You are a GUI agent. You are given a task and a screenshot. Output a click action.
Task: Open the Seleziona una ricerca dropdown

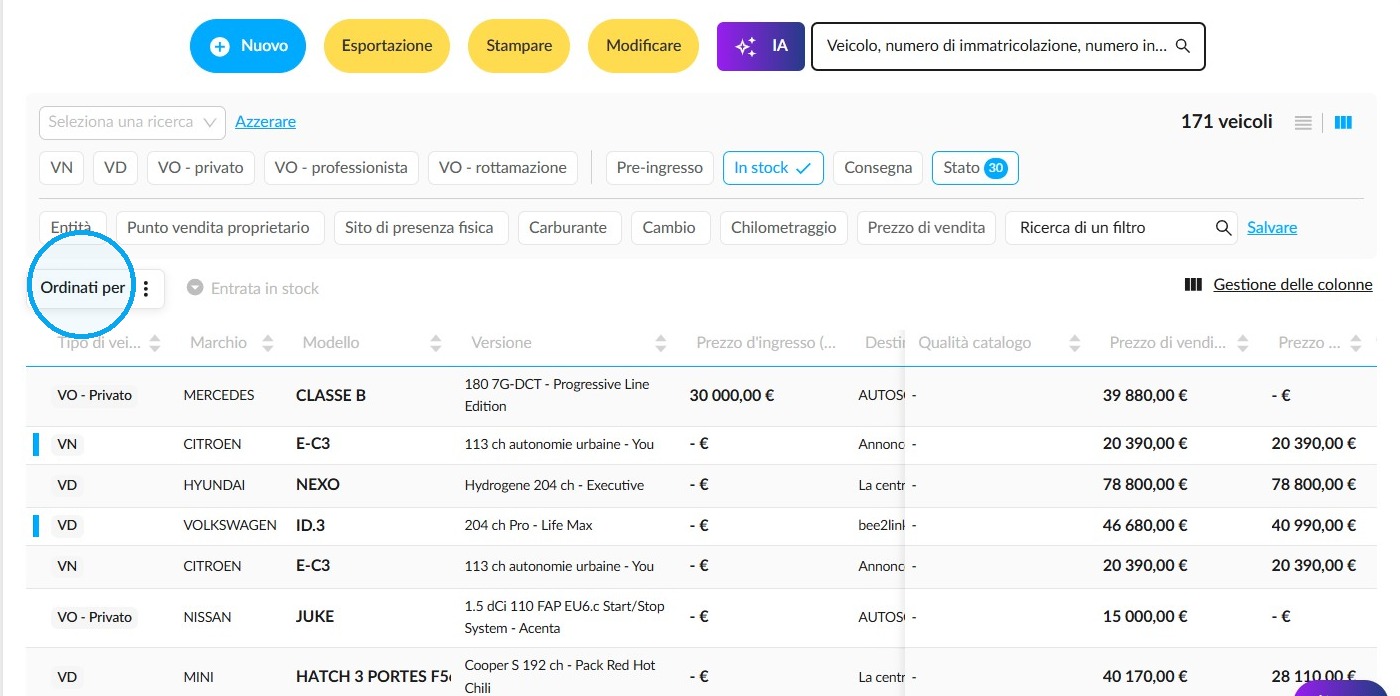click(132, 122)
